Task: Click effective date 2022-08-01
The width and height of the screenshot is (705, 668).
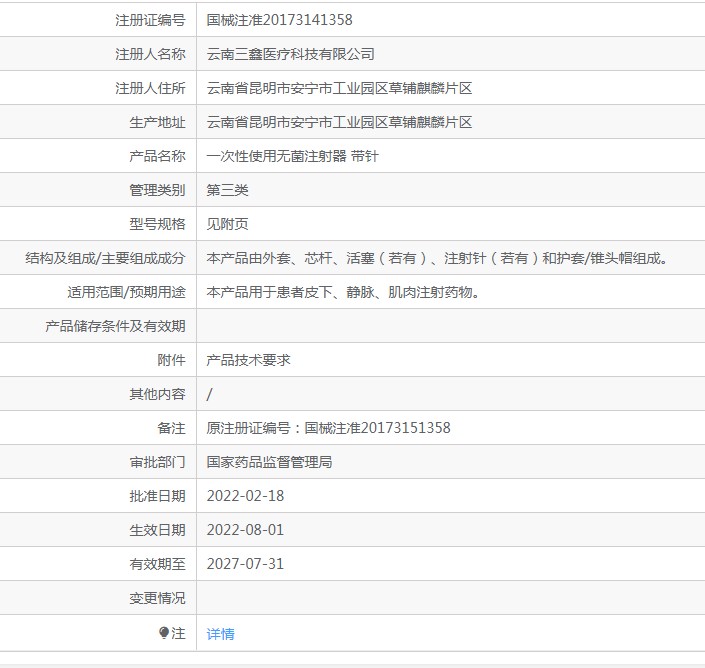Action: coord(245,530)
